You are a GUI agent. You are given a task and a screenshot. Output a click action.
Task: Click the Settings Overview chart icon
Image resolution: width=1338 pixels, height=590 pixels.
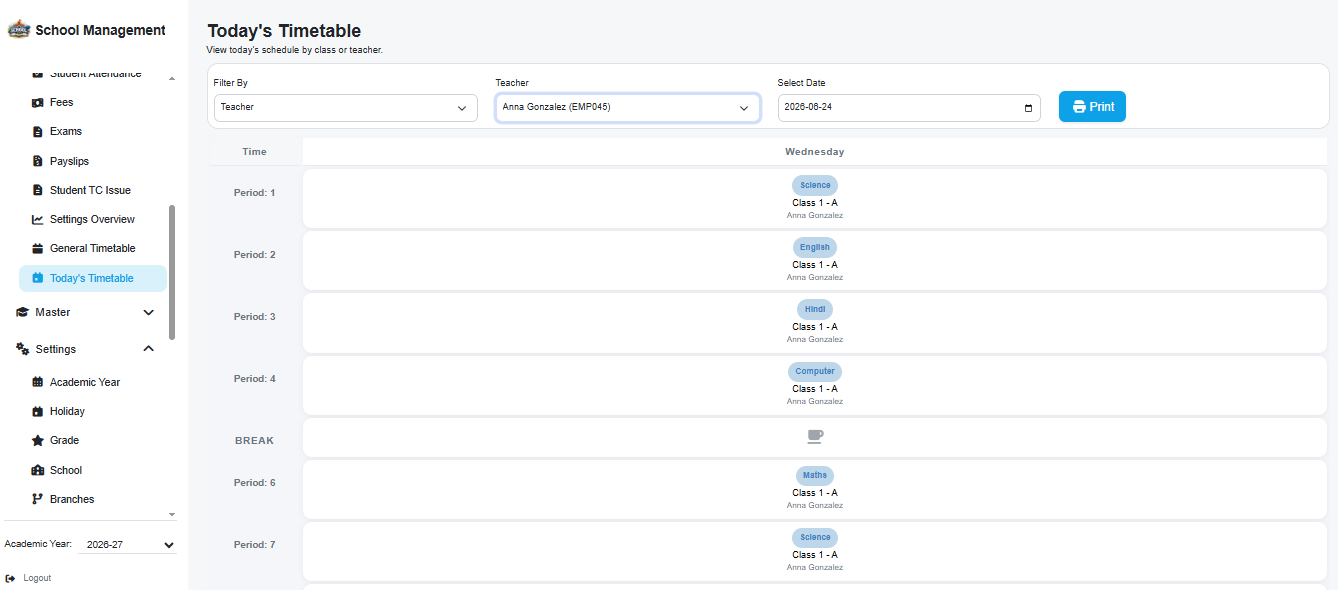(37, 219)
